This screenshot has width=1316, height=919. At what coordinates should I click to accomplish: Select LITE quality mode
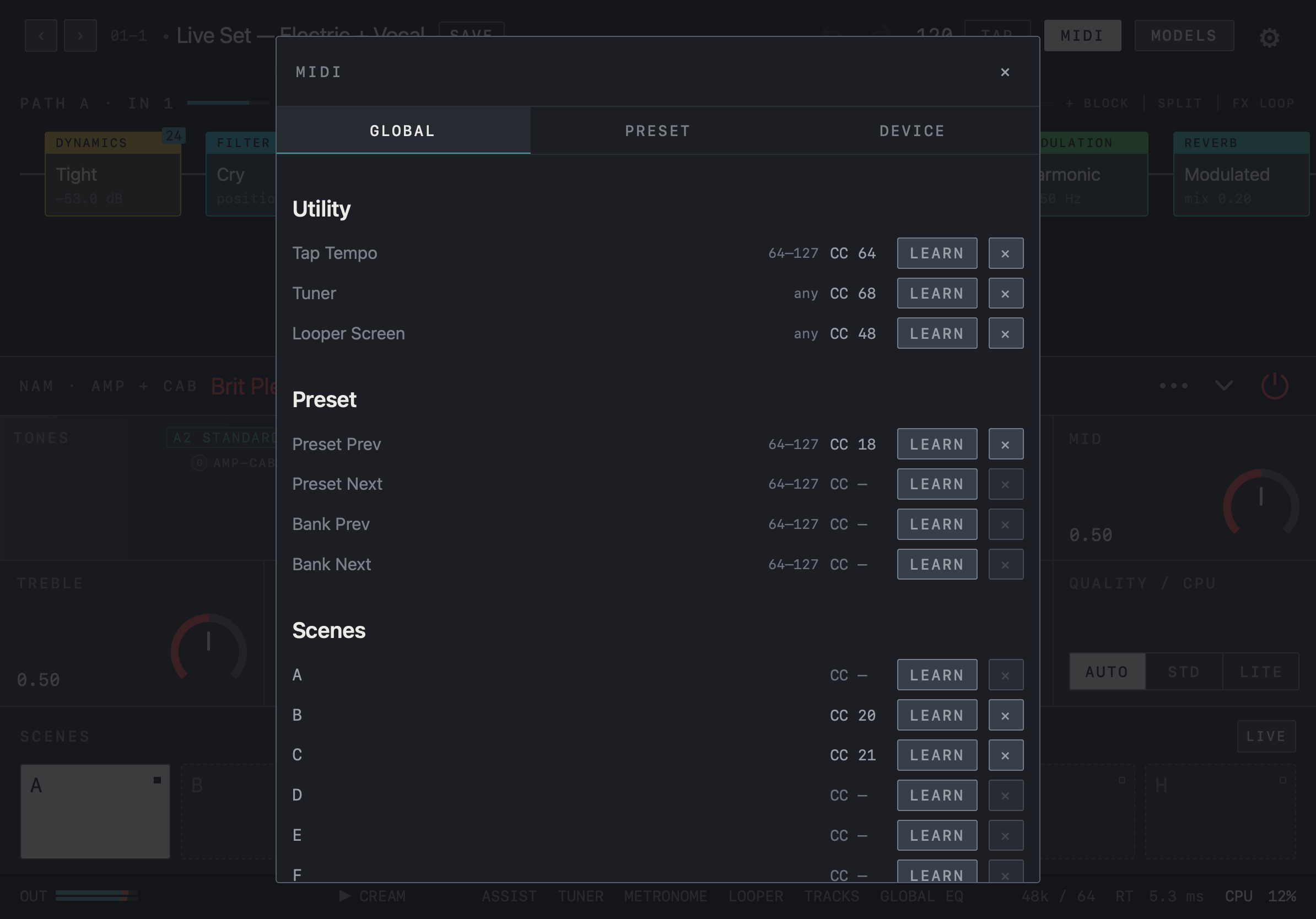coord(1261,672)
